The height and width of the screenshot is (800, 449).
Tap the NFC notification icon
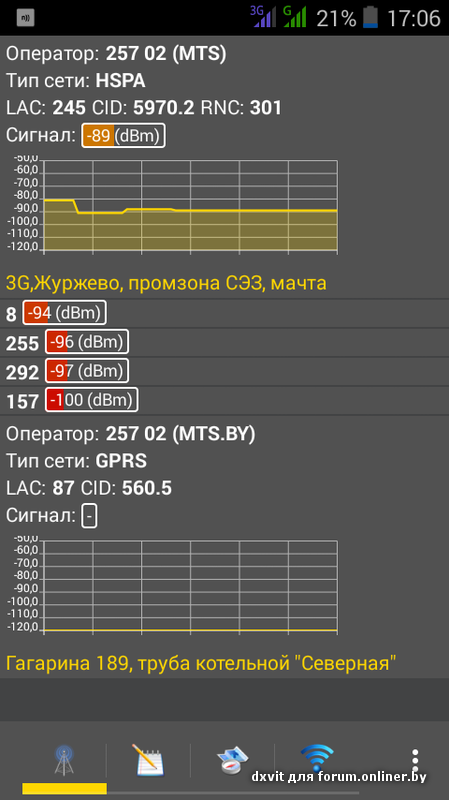(25, 18)
